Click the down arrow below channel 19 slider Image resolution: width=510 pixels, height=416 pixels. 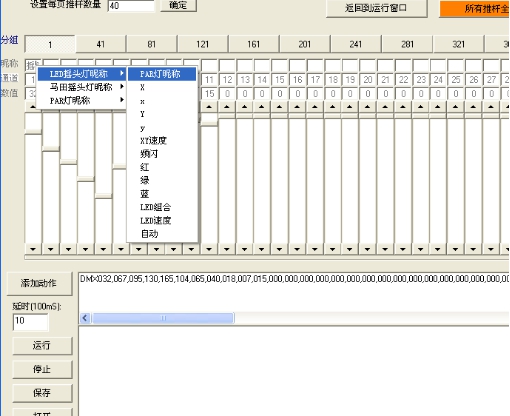[x=350, y=249]
